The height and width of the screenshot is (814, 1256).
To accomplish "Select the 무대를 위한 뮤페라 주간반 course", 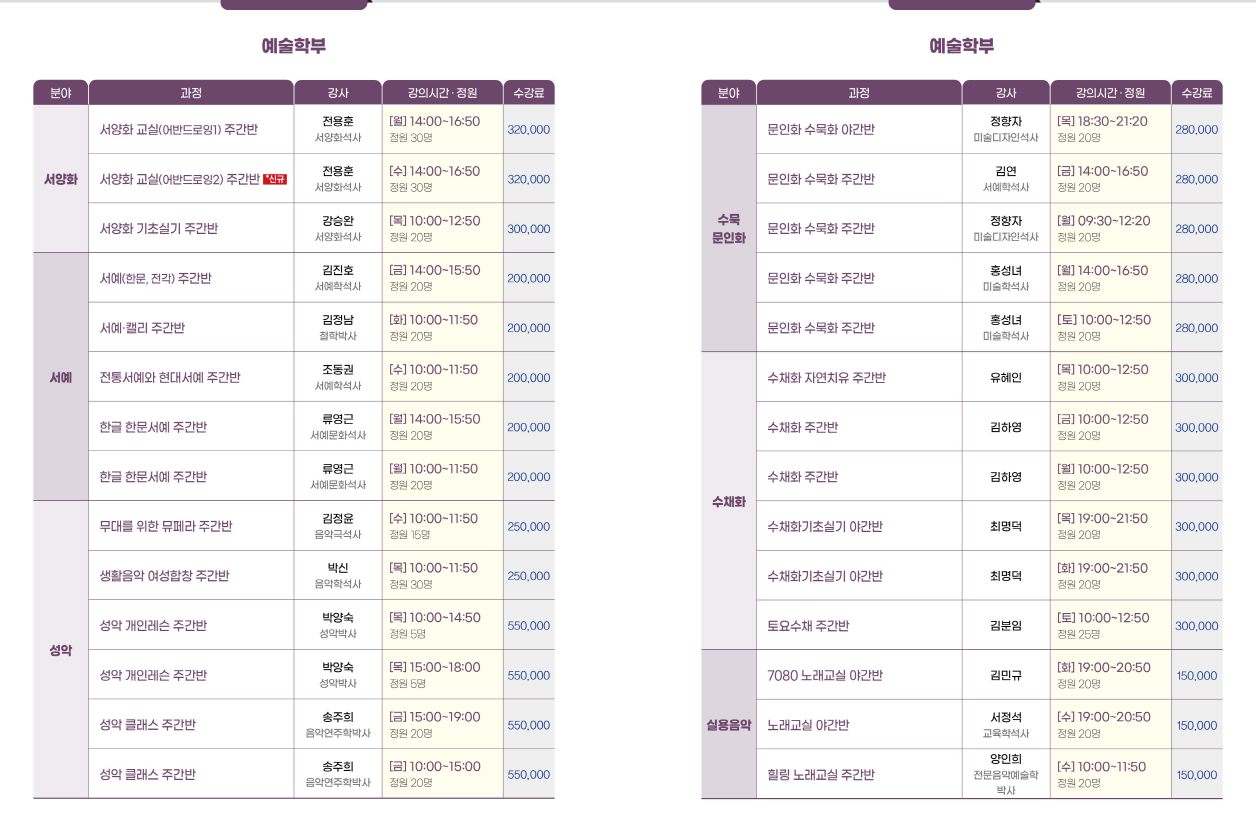I will click(166, 526).
